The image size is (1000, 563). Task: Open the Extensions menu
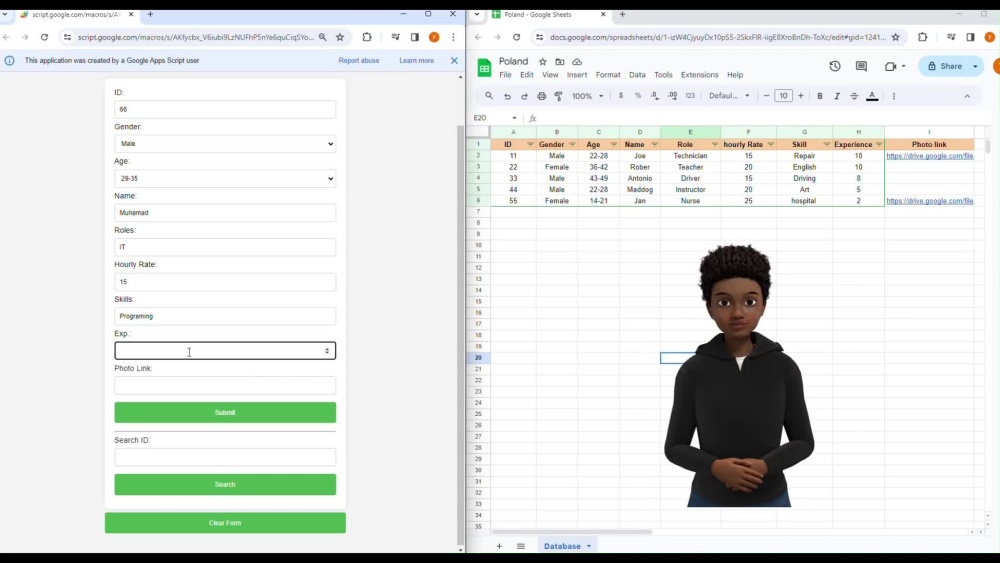click(x=699, y=75)
